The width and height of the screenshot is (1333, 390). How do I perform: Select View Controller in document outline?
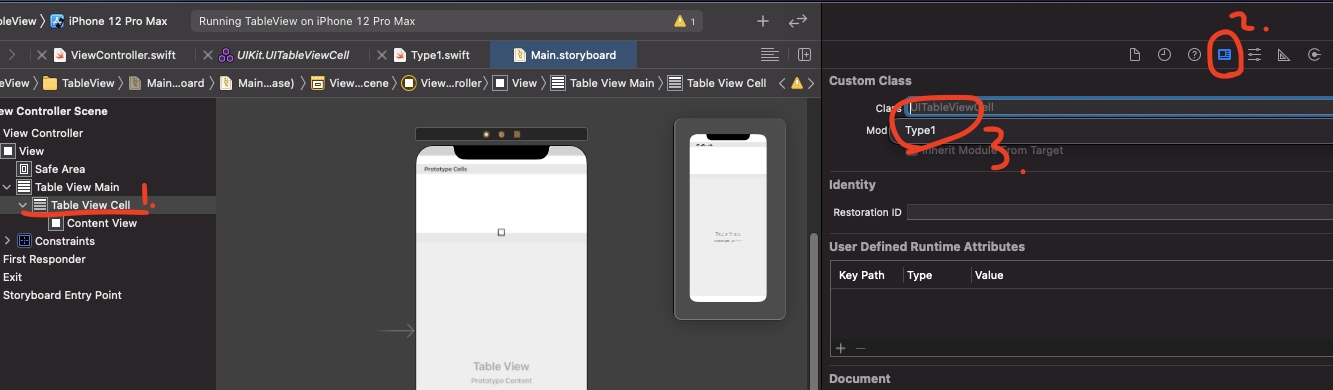43,133
